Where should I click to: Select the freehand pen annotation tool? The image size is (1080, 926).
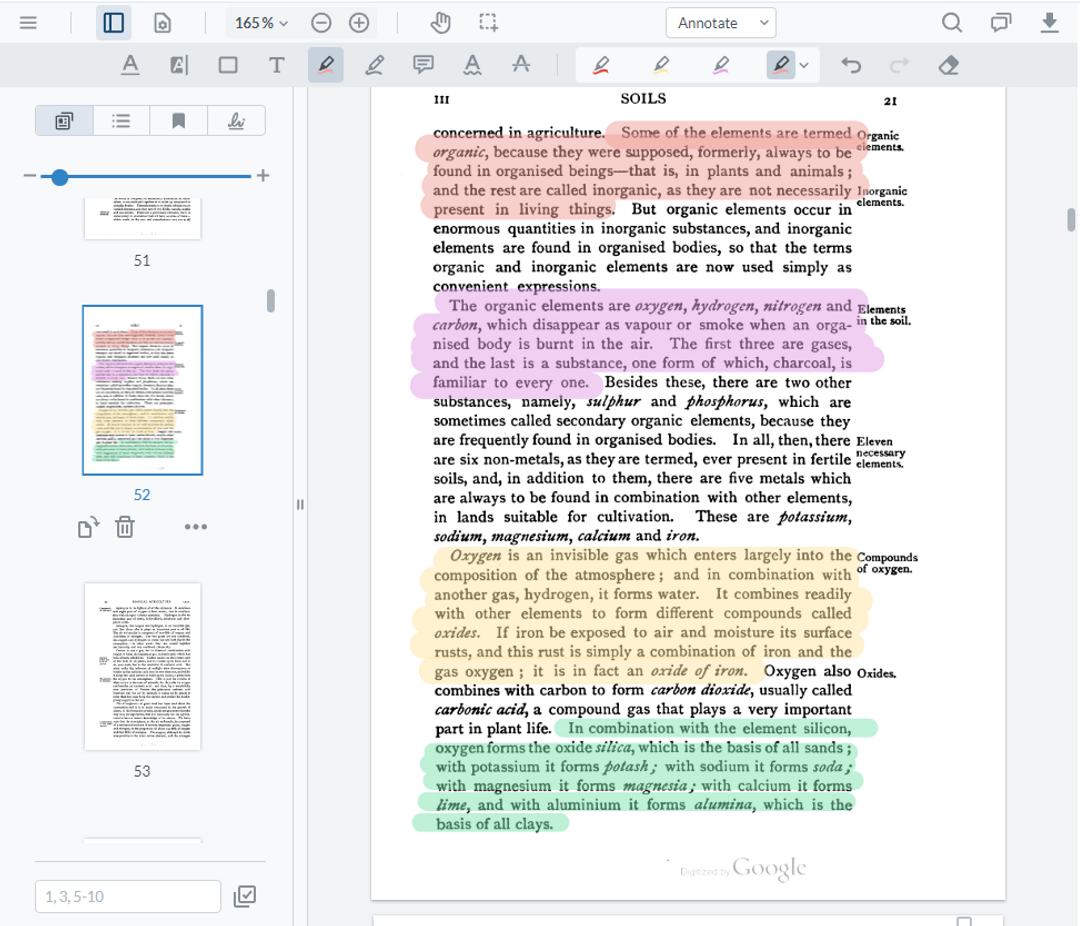coord(373,63)
